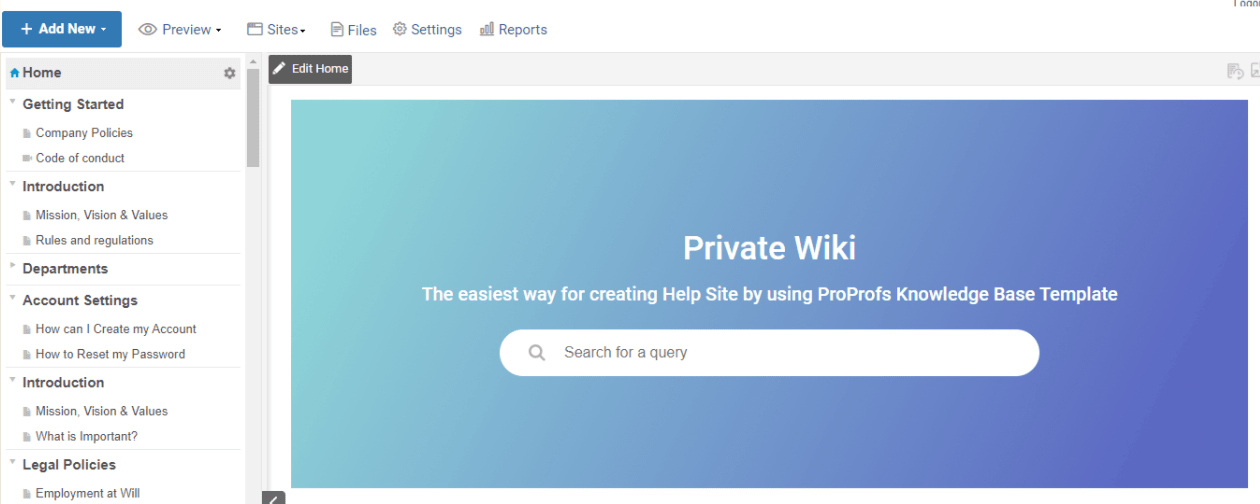Image resolution: width=1260 pixels, height=504 pixels.
Task: Collapse the Account Settings folder
Action: click(13, 299)
